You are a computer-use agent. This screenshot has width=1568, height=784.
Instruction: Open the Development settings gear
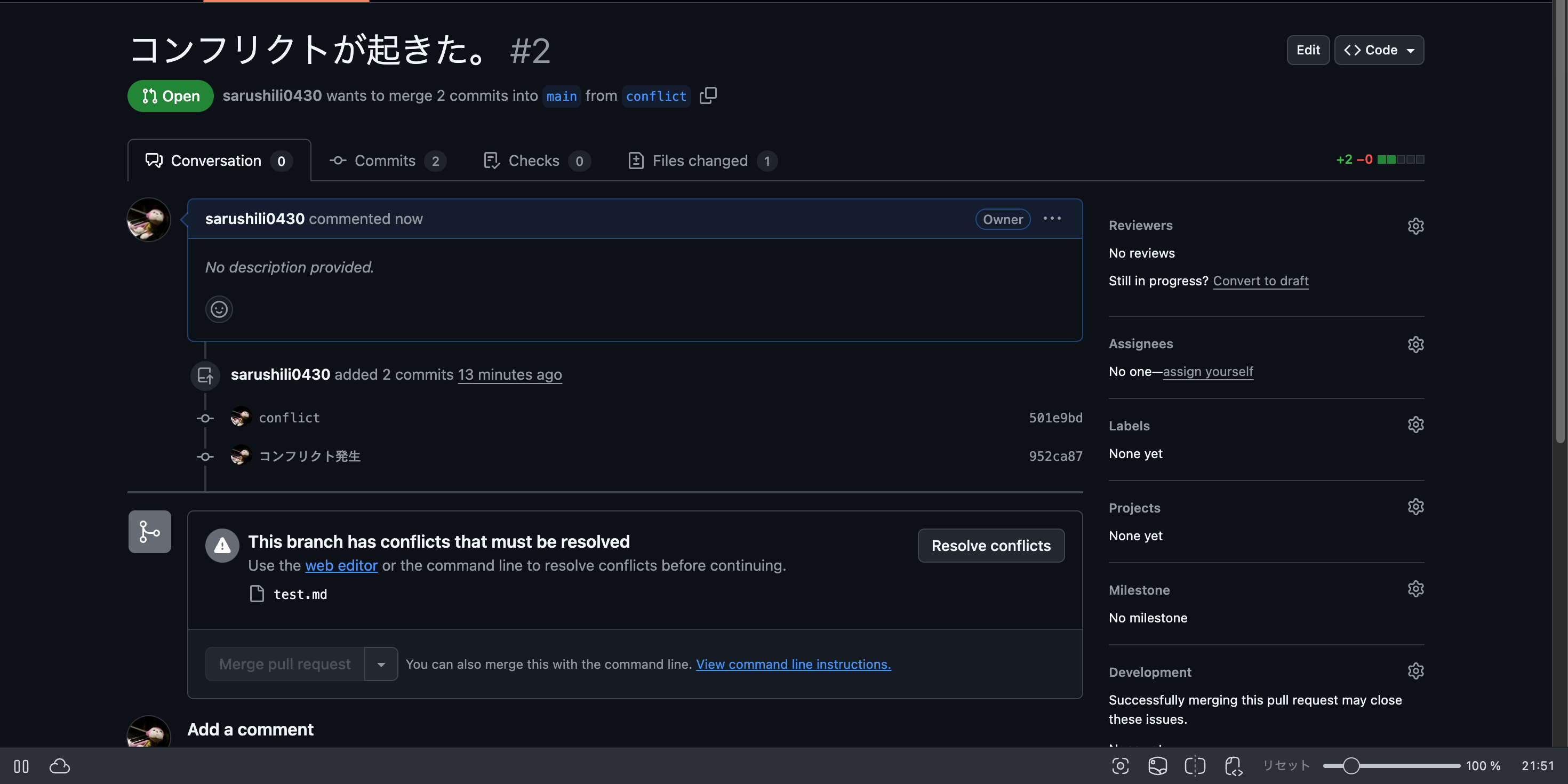click(x=1415, y=671)
